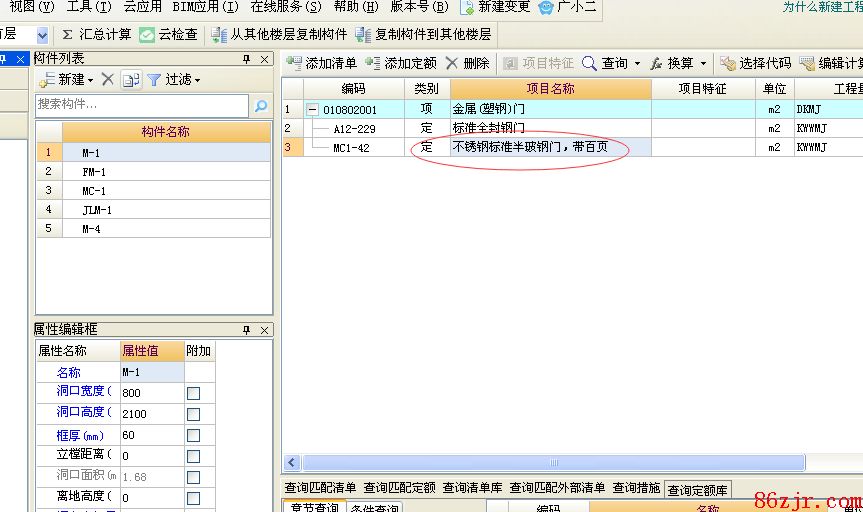Click 从其他楼层复制构件 toolbar icon

[x=219, y=34]
